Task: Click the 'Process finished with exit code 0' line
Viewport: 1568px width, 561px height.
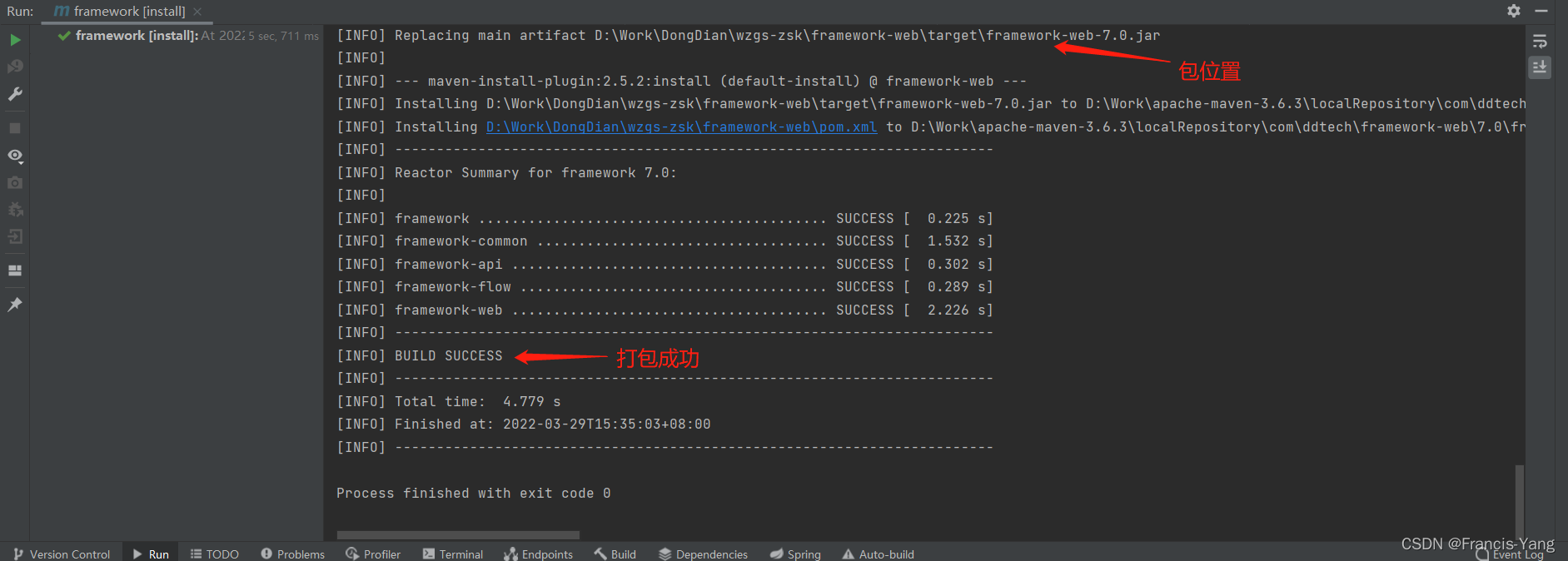Action: tap(474, 493)
